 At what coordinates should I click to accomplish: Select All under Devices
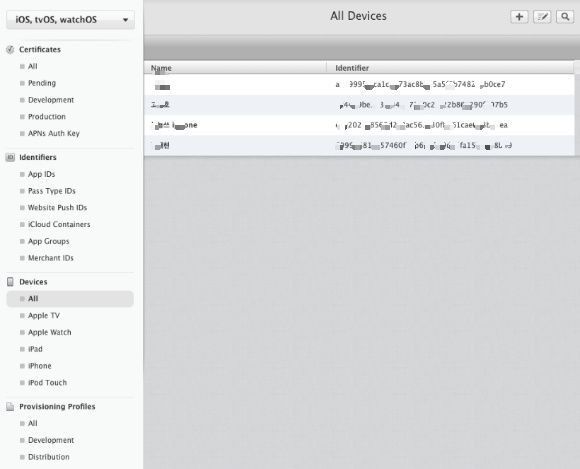(70, 299)
